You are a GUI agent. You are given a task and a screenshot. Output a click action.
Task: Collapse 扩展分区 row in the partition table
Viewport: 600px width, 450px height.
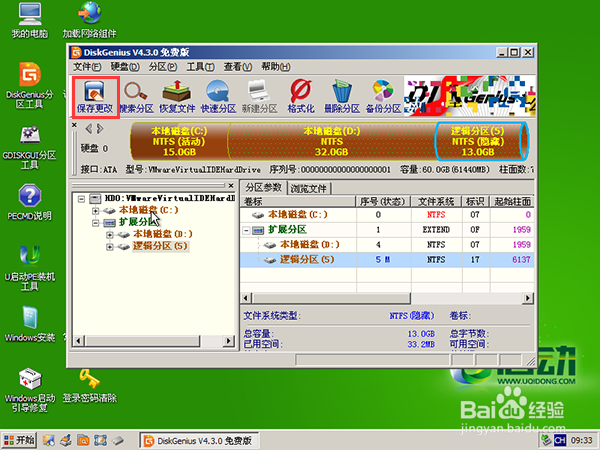[246, 230]
